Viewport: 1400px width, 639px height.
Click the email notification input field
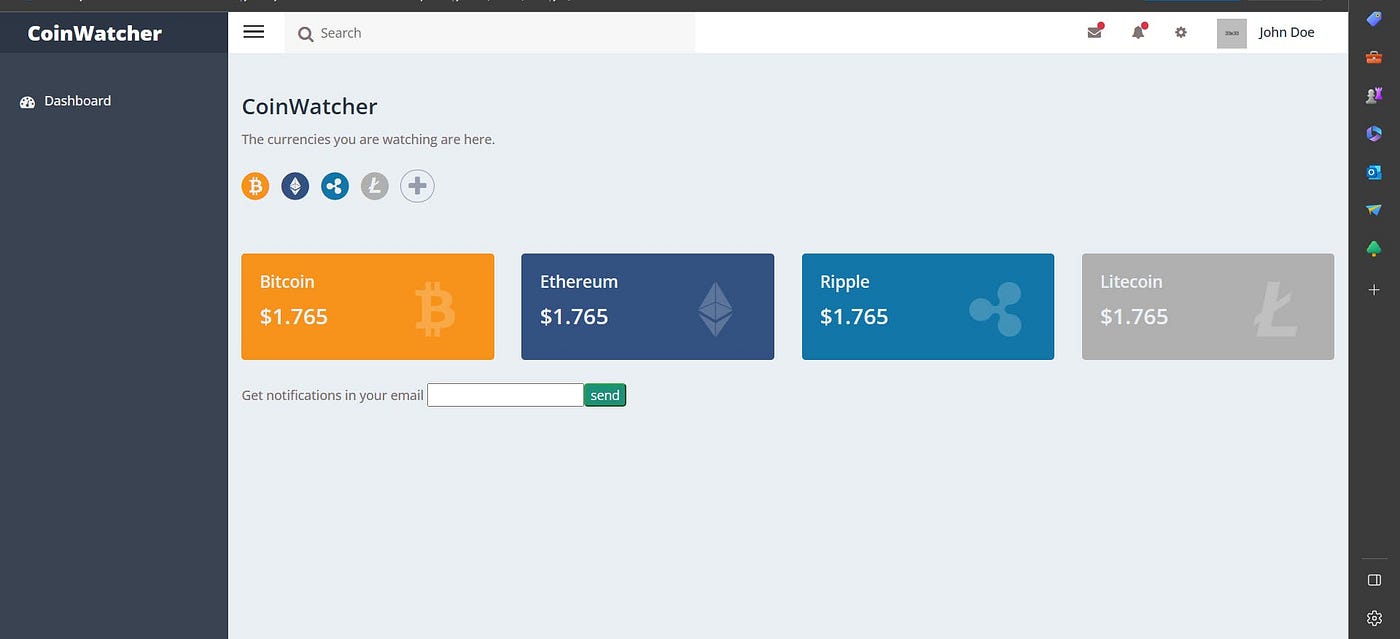(x=505, y=394)
